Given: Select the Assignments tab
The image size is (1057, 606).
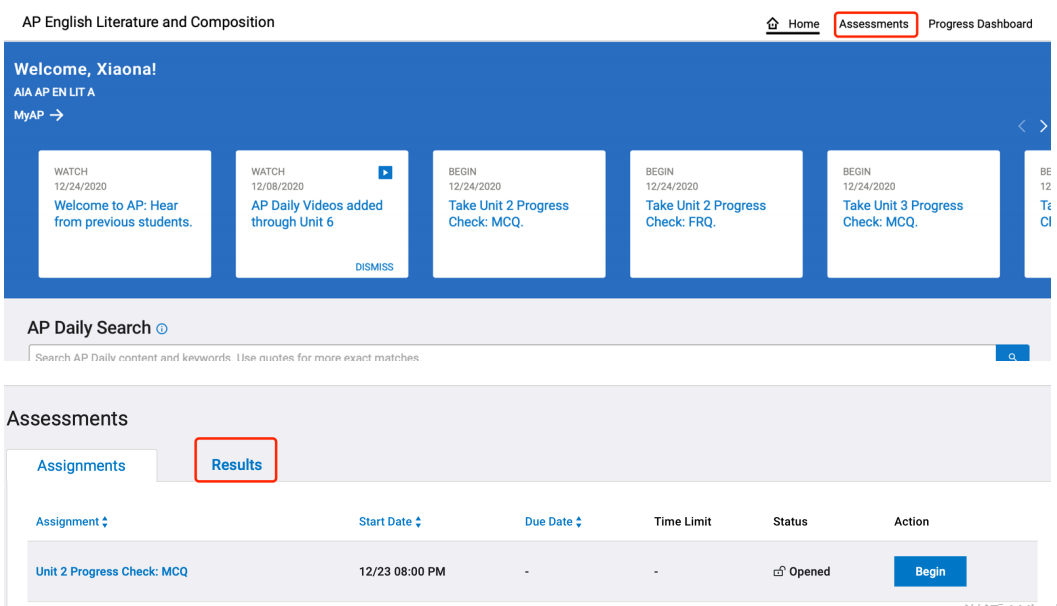Looking at the screenshot, I should point(81,466).
